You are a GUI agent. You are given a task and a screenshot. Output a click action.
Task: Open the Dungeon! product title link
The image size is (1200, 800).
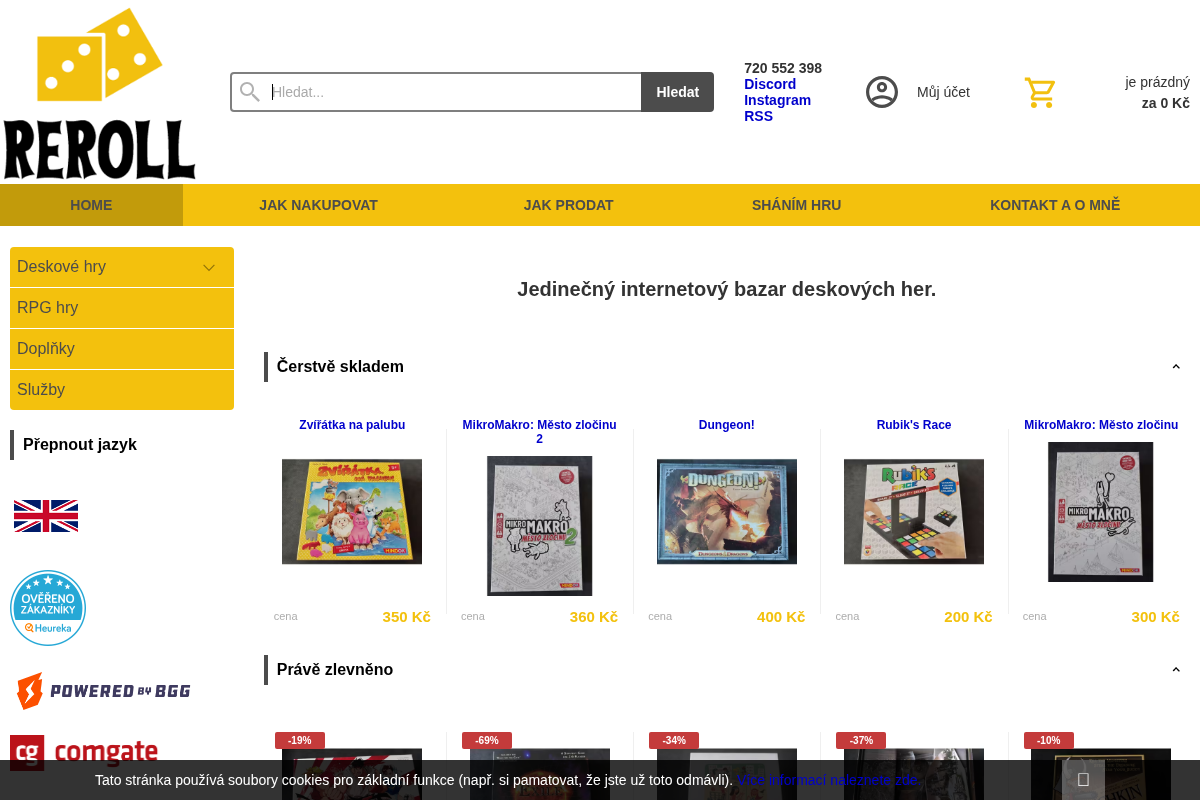[x=727, y=425]
